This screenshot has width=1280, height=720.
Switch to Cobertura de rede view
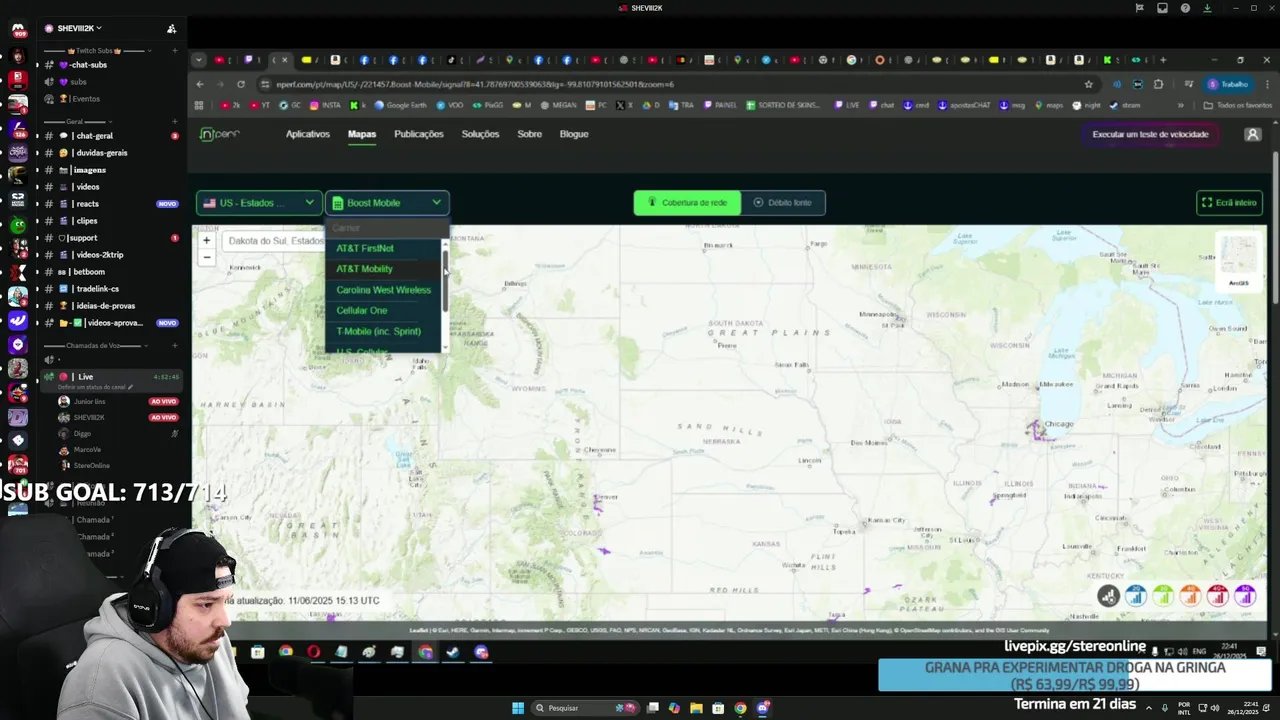coord(688,203)
